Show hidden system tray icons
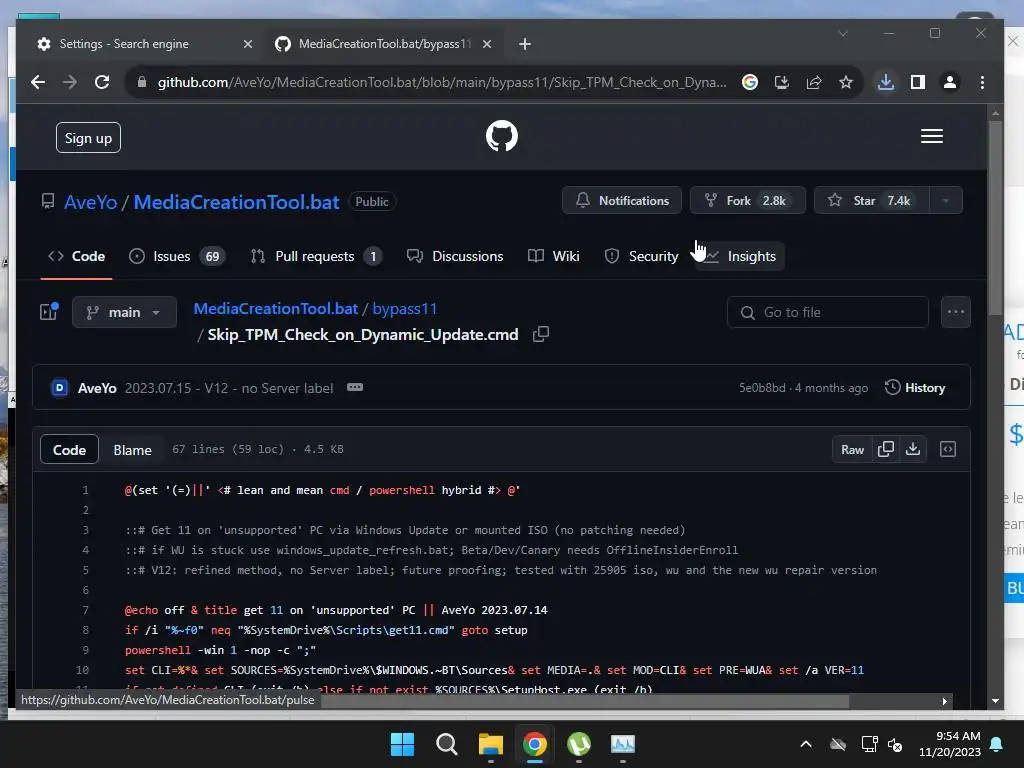Viewport: 1024px width, 768px height. pos(806,744)
